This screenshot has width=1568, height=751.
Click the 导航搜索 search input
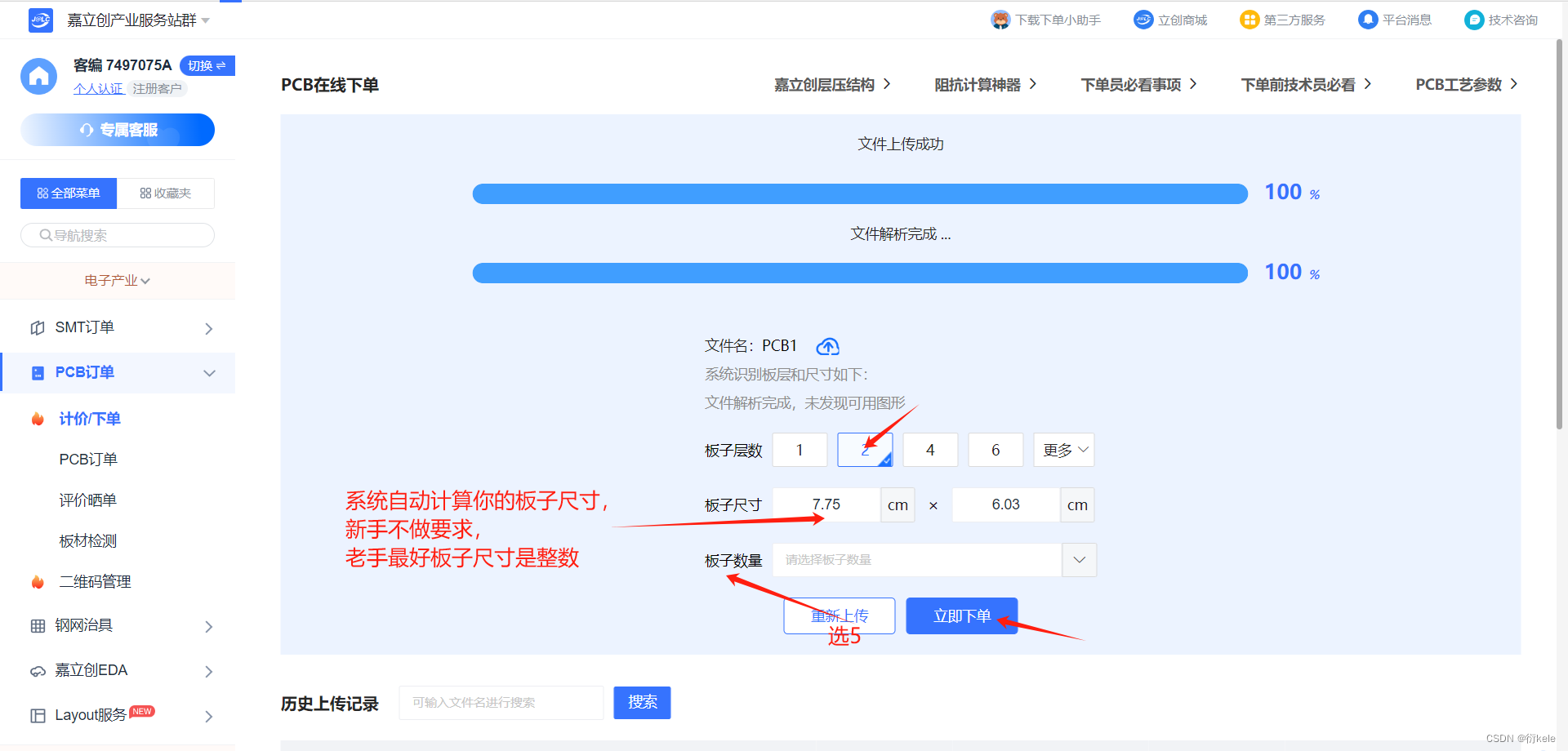click(x=118, y=235)
